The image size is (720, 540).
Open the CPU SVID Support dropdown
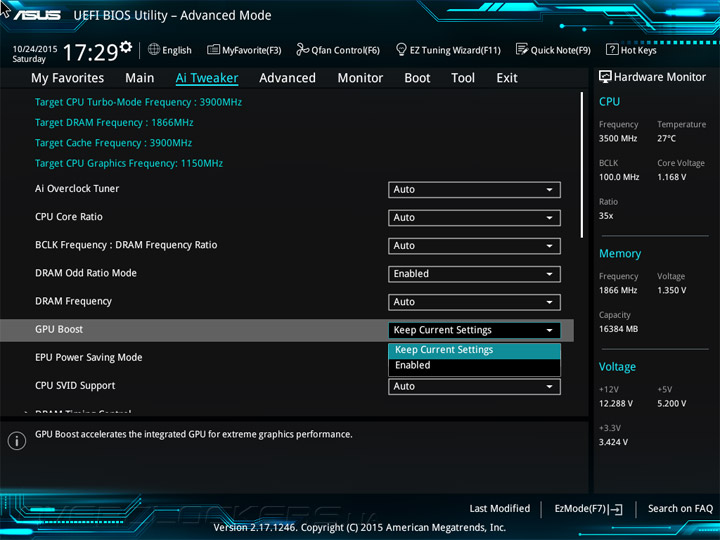coord(474,387)
